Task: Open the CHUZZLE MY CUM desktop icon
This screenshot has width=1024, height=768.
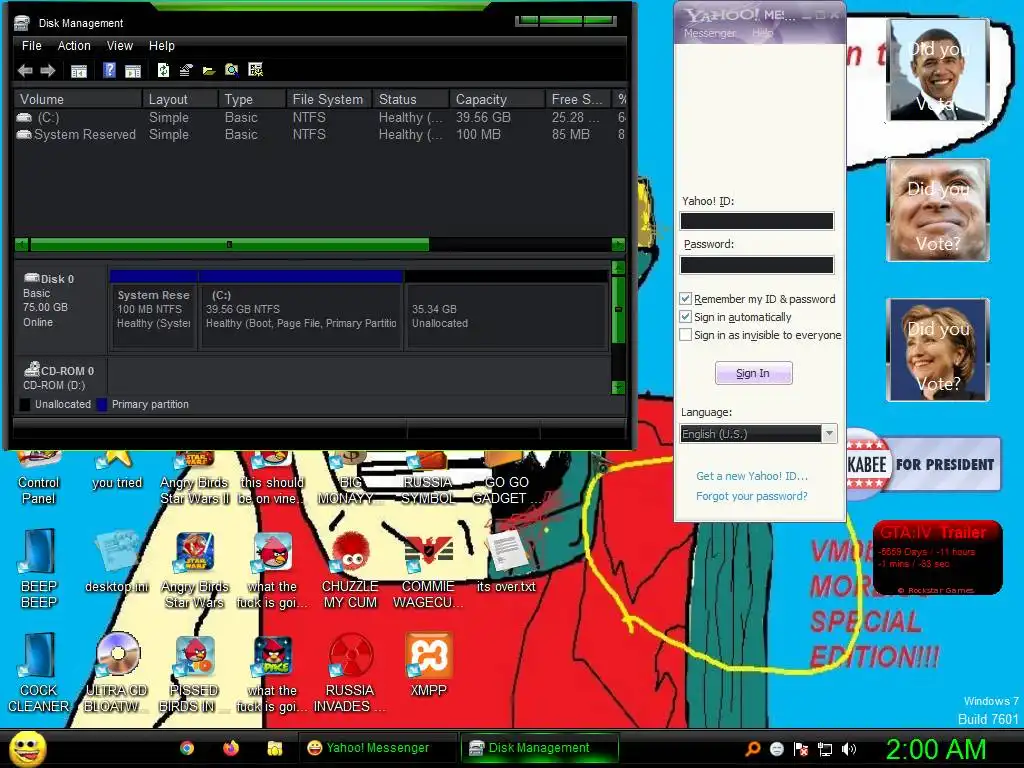Action: point(350,569)
